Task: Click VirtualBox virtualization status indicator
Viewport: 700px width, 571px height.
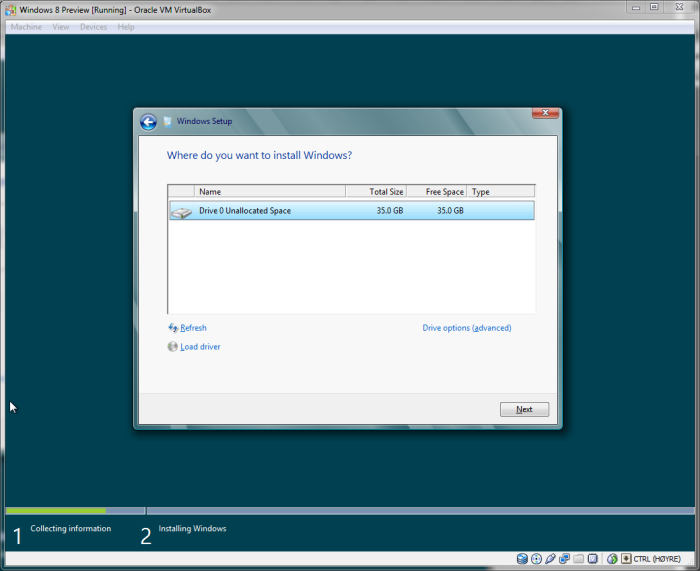Action: [x=593, y=558]
